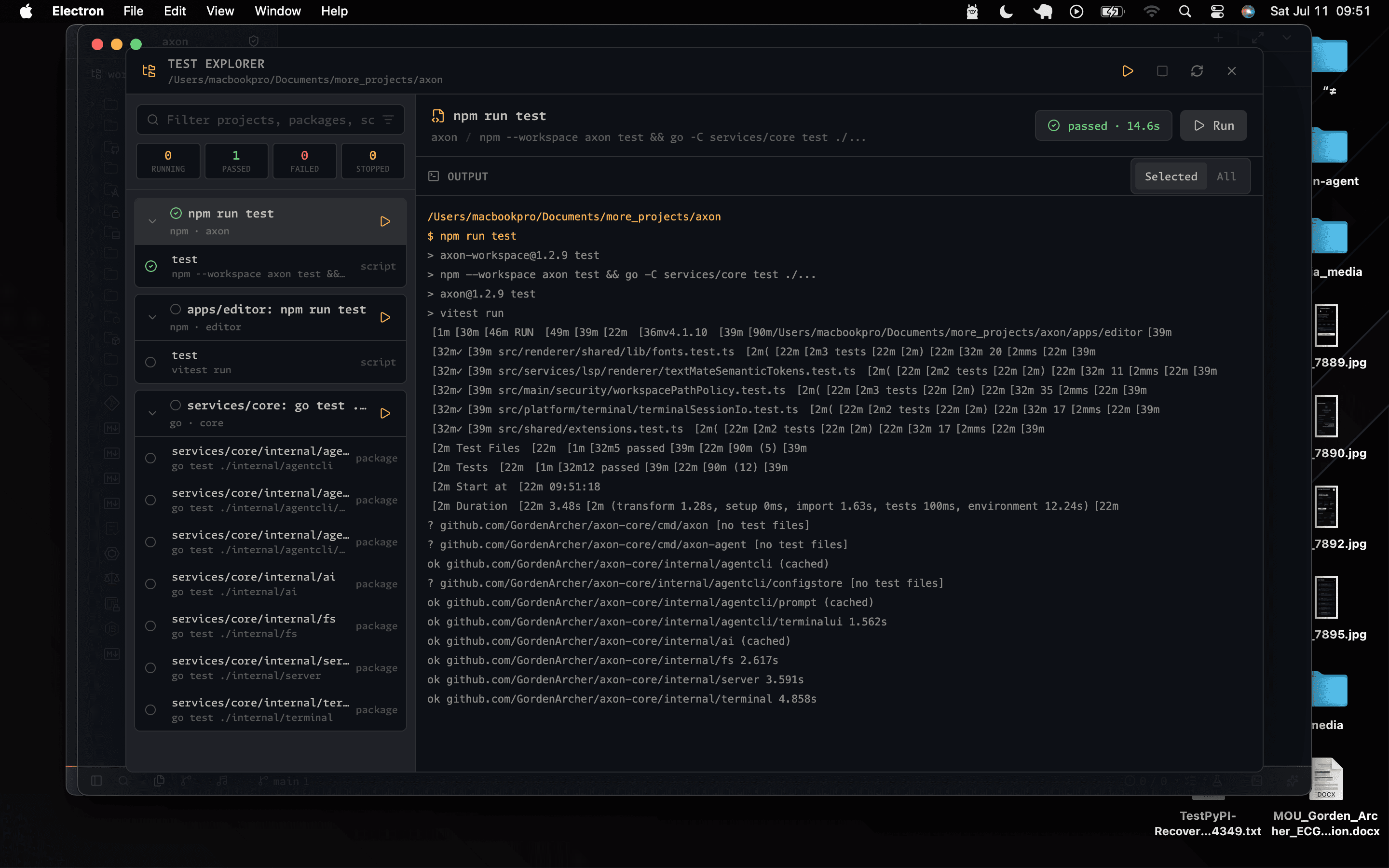The image size is (1389, 868).
Task: Select status circle for vitest run test row
Action: (151, 362)
